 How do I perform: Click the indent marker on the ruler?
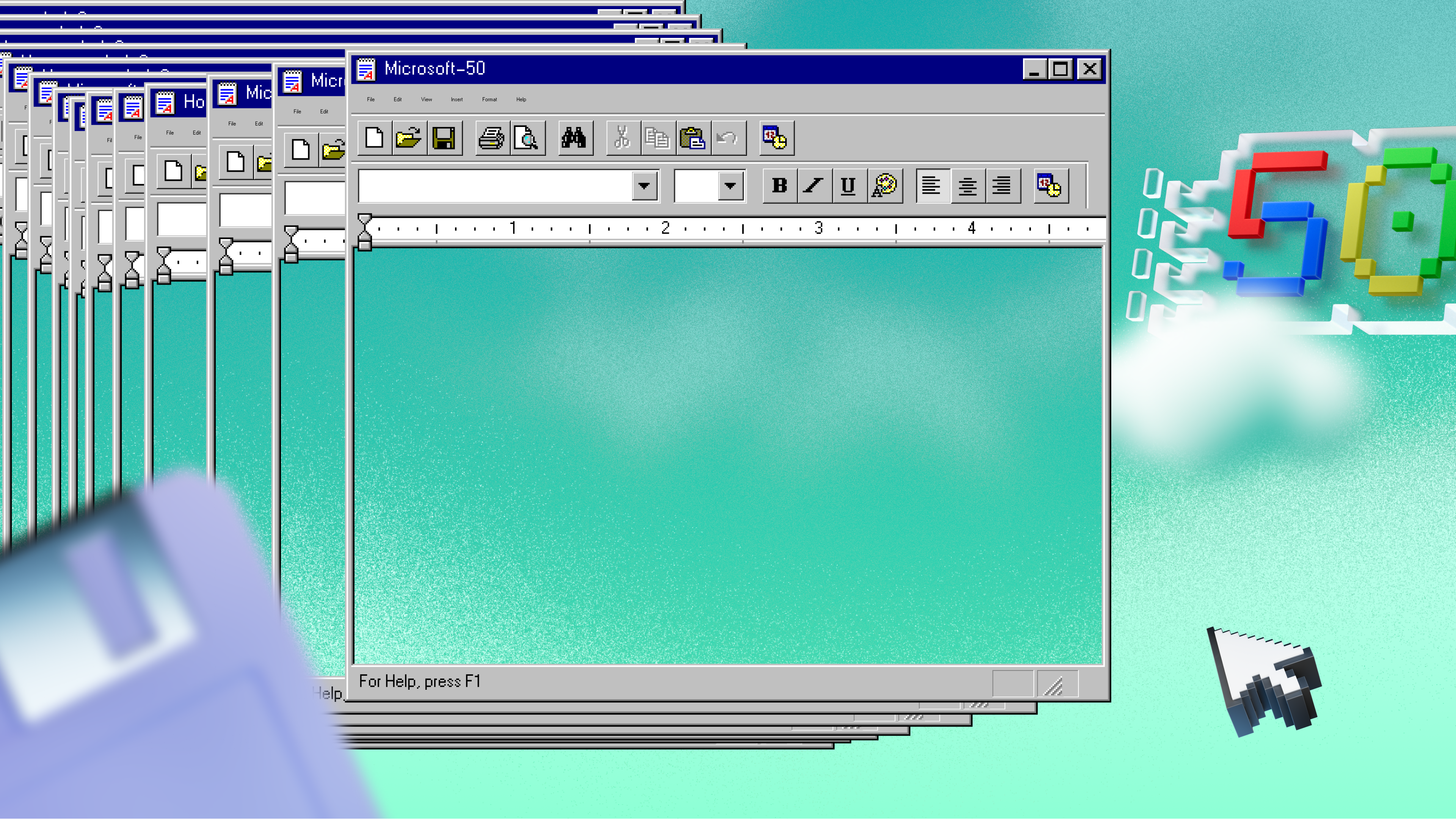coord(365,232)
